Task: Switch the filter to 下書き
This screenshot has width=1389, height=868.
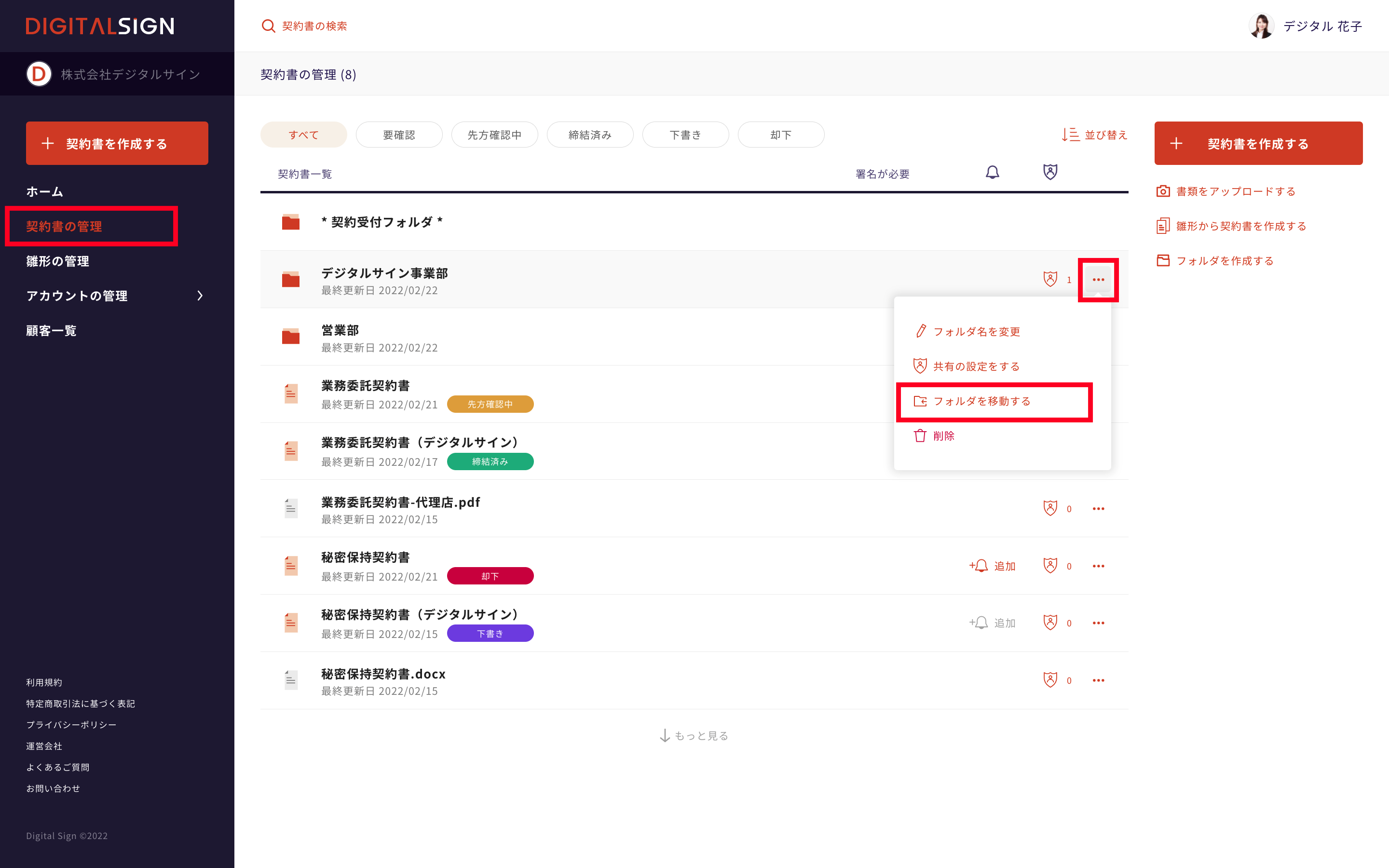Action: click(x=685, y=135)
